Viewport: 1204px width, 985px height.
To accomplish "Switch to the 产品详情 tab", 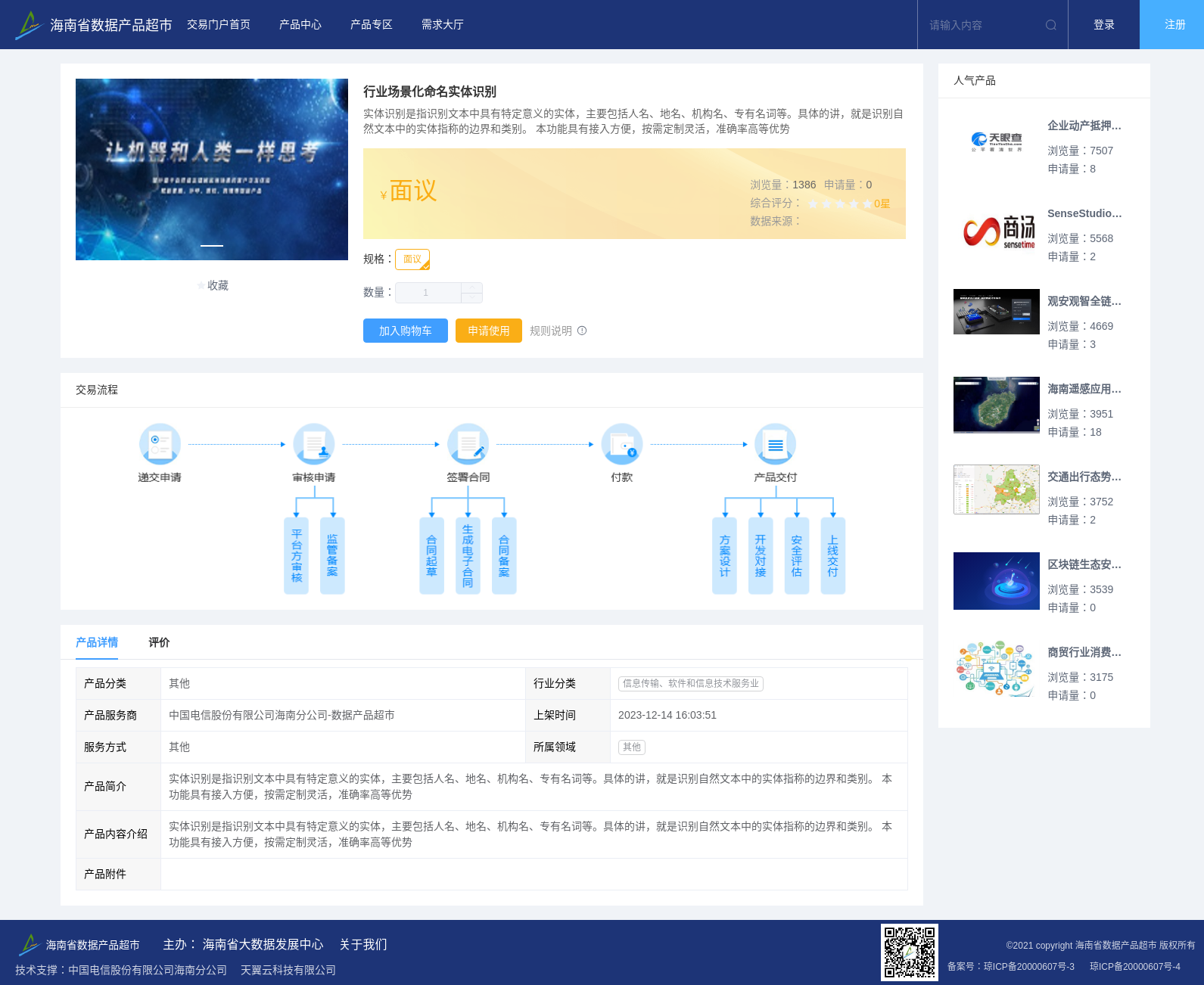I will [97, 642].
